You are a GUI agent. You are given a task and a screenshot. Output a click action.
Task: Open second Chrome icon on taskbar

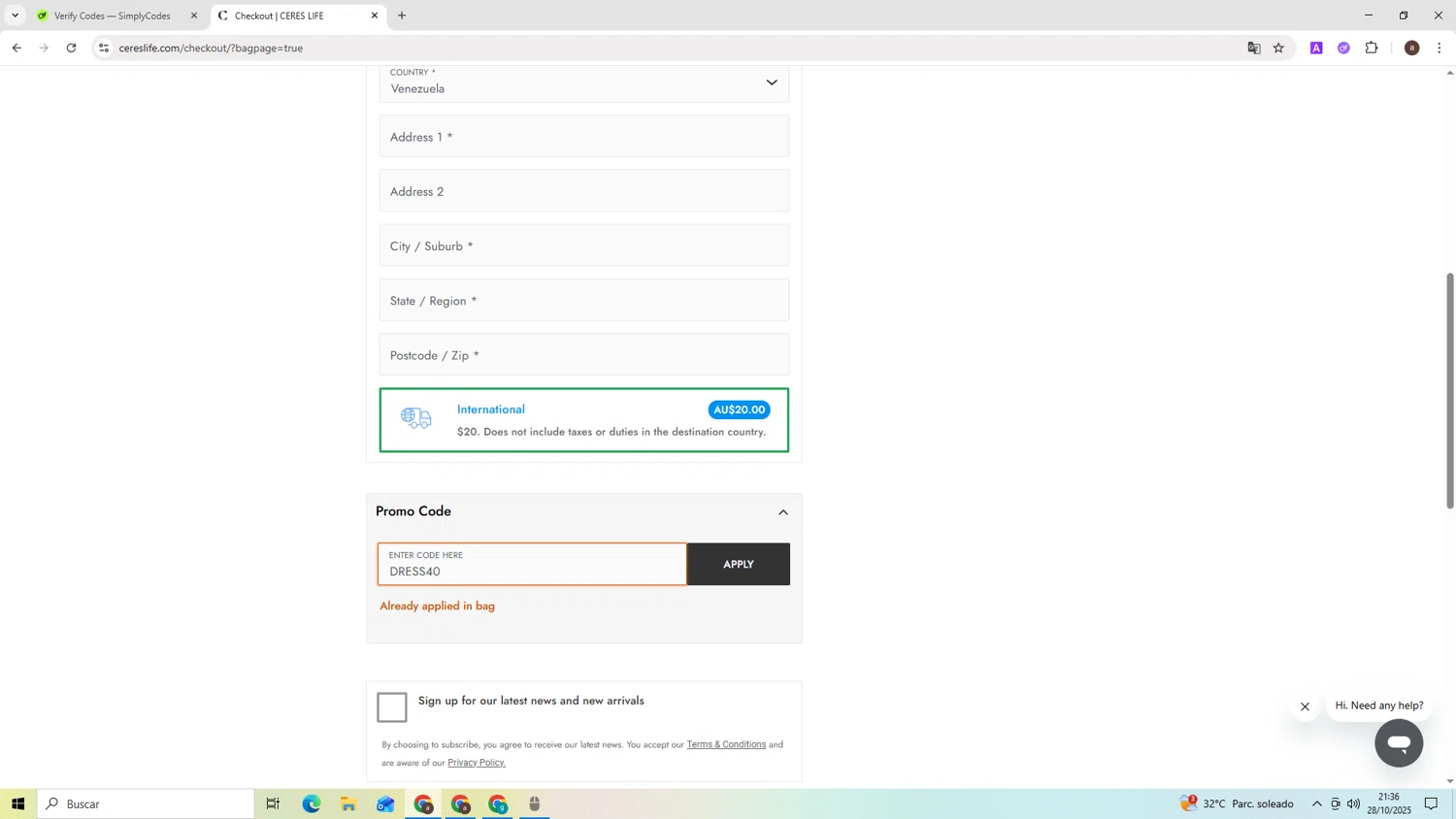pos(460,803)
